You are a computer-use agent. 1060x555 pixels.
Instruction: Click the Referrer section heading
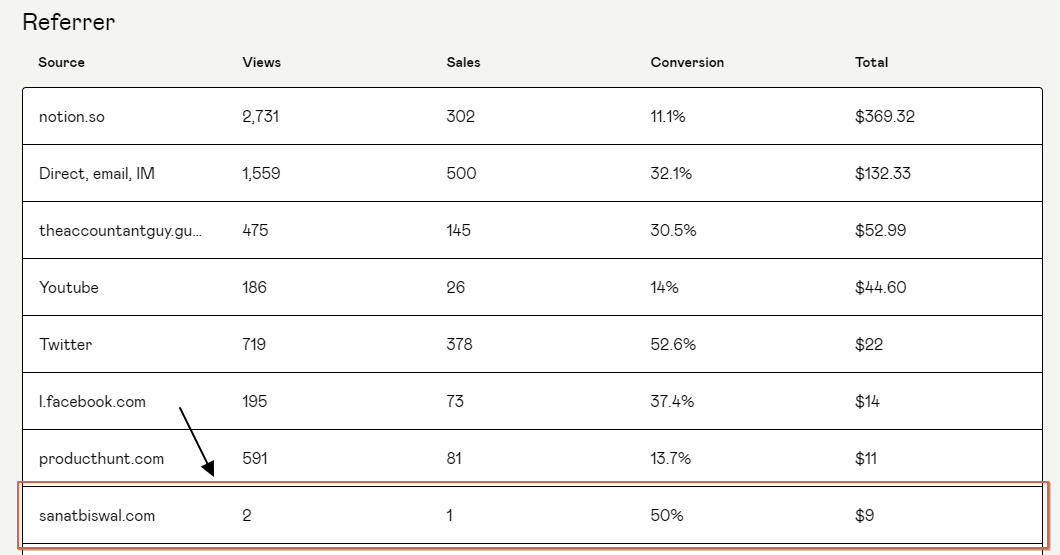pos(68,21)
